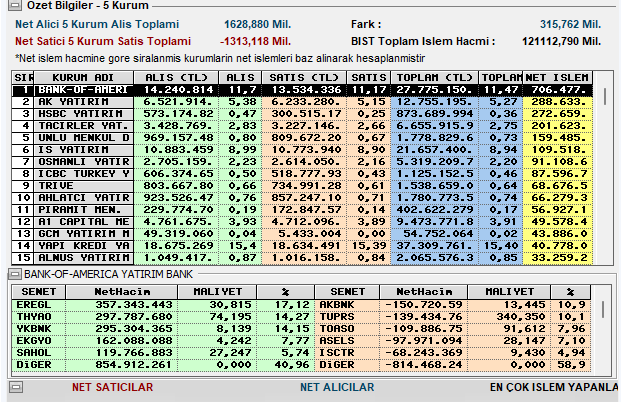Select the AHLATCI YATIR row

[302, 198]
